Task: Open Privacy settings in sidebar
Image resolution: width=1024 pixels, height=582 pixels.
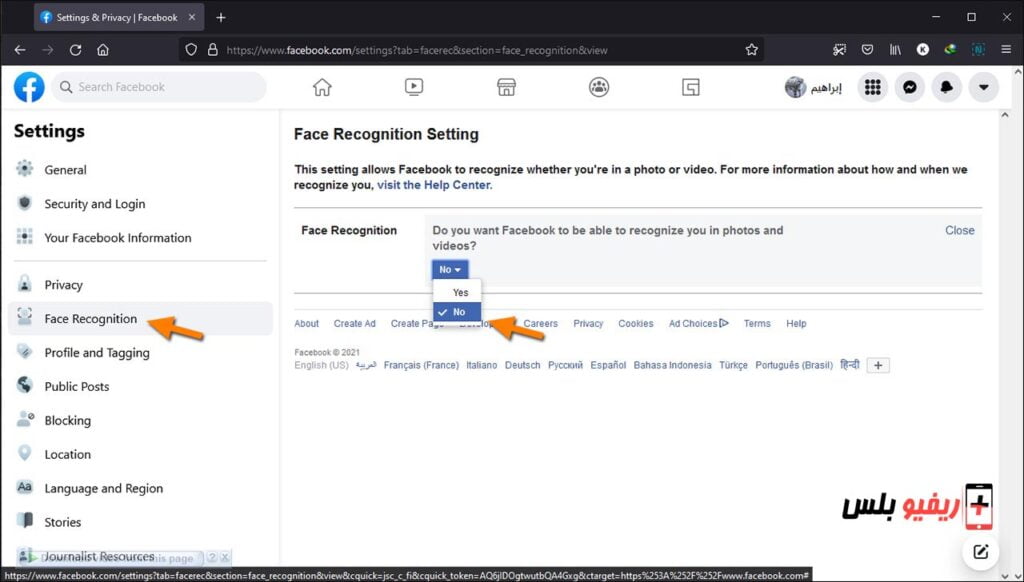Action: (x=63, y=285)
